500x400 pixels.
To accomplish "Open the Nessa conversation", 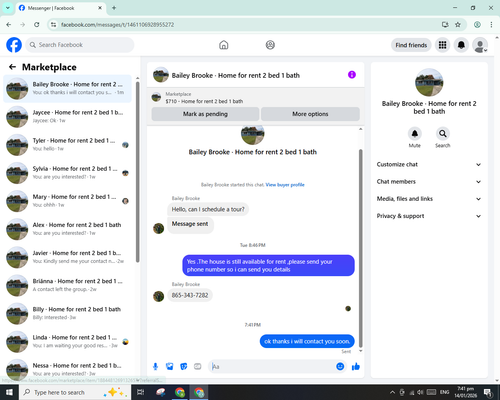I will [x=68, y=369].
